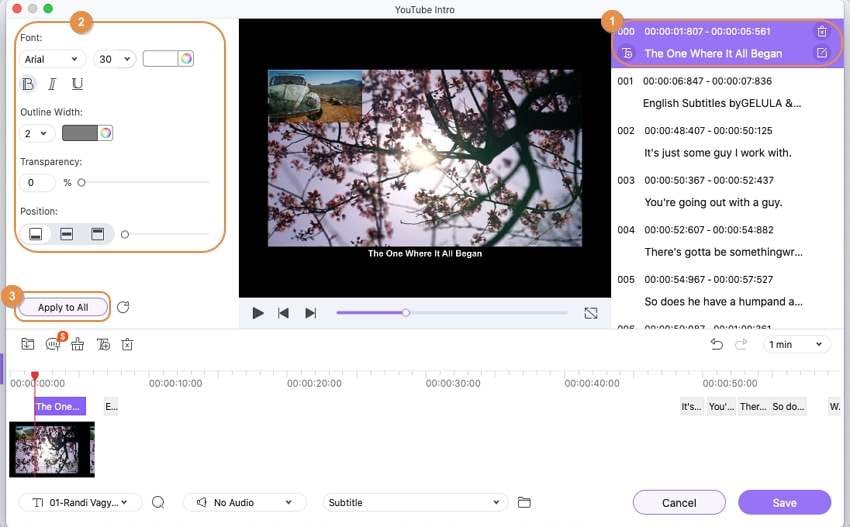
Task: Click the position offset slider handle
Action: tap(125, 234)
